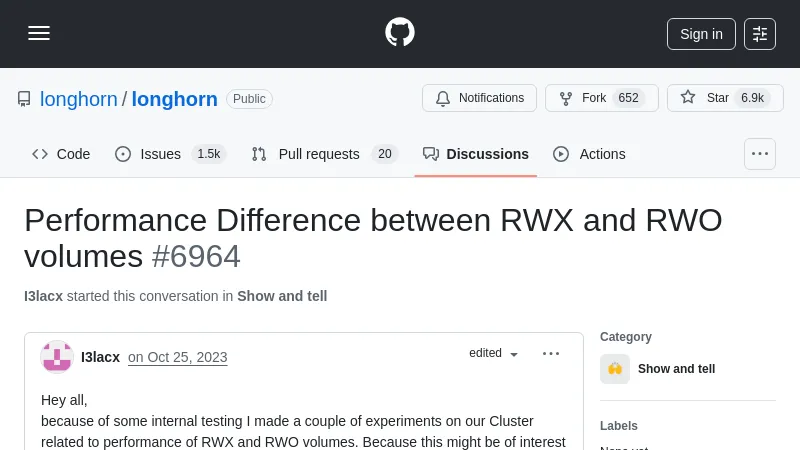Click the repository icon beside longhorn
Image resolution: width=800 pixels, height=450 pixels.
(24, 99)
